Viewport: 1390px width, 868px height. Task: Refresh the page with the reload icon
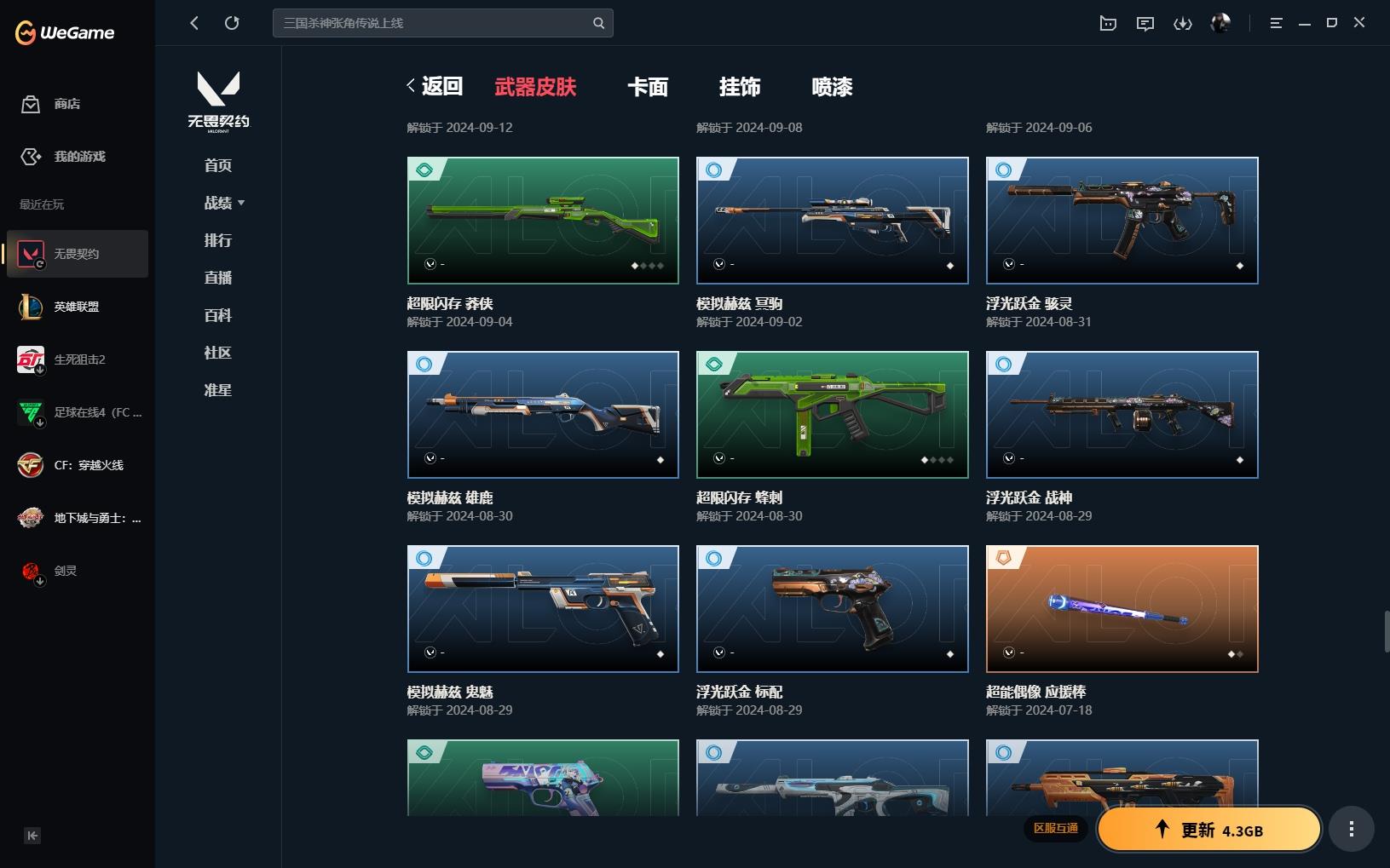(x=232, y=23)
